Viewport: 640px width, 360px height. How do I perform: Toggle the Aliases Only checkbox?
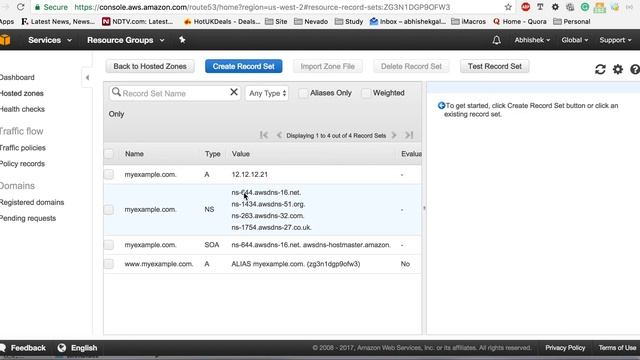303,93
